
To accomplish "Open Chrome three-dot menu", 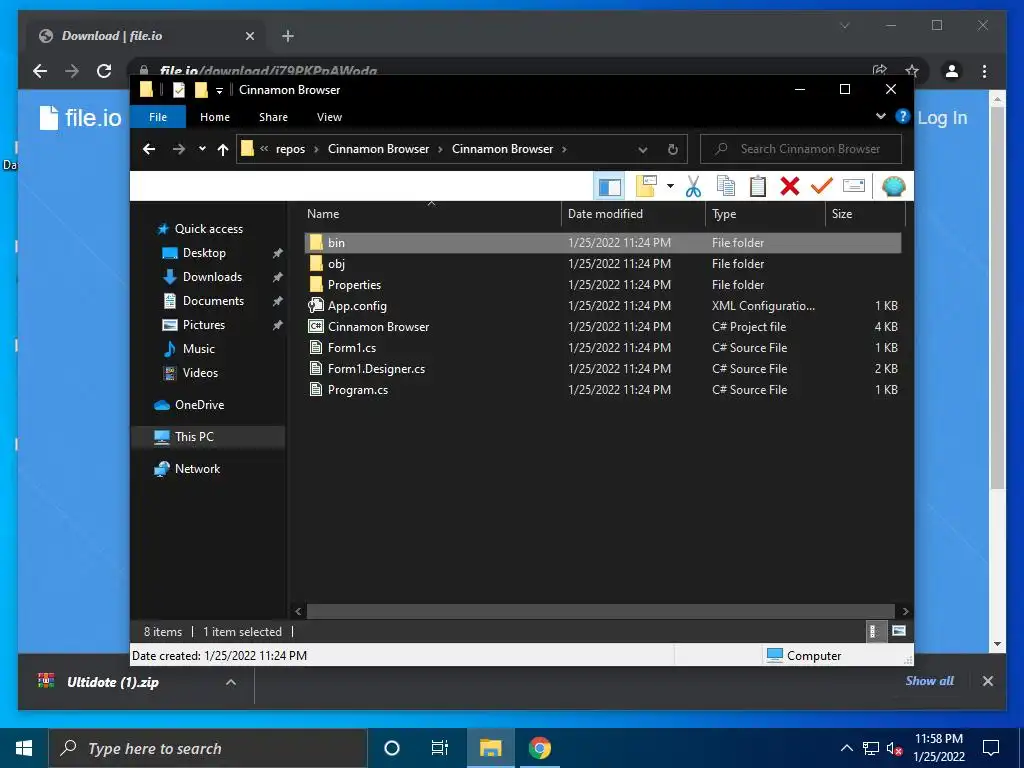I will (x=984, y=71).
